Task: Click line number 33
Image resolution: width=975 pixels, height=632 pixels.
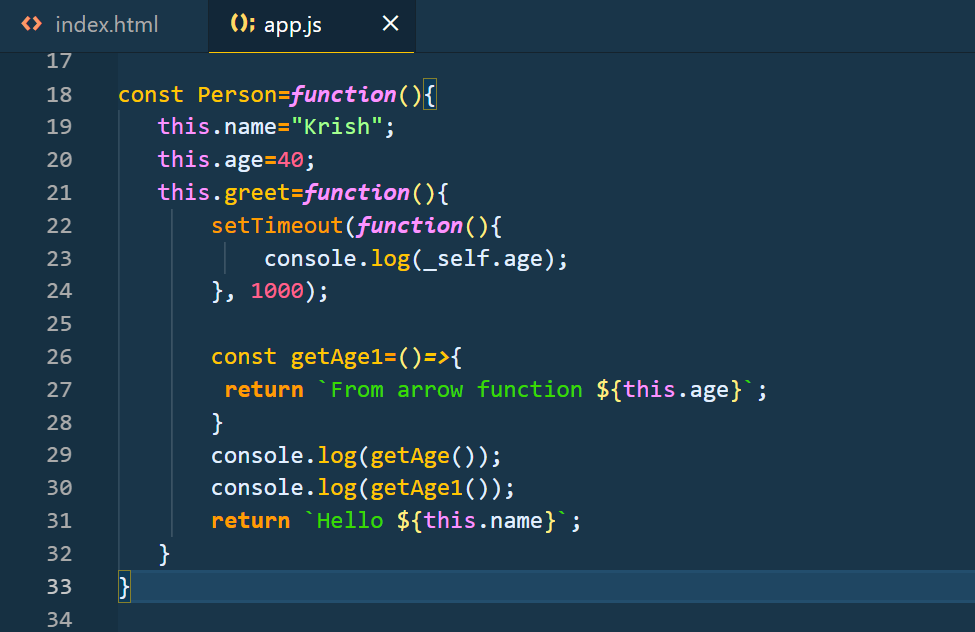Action: tap(58, 586)
